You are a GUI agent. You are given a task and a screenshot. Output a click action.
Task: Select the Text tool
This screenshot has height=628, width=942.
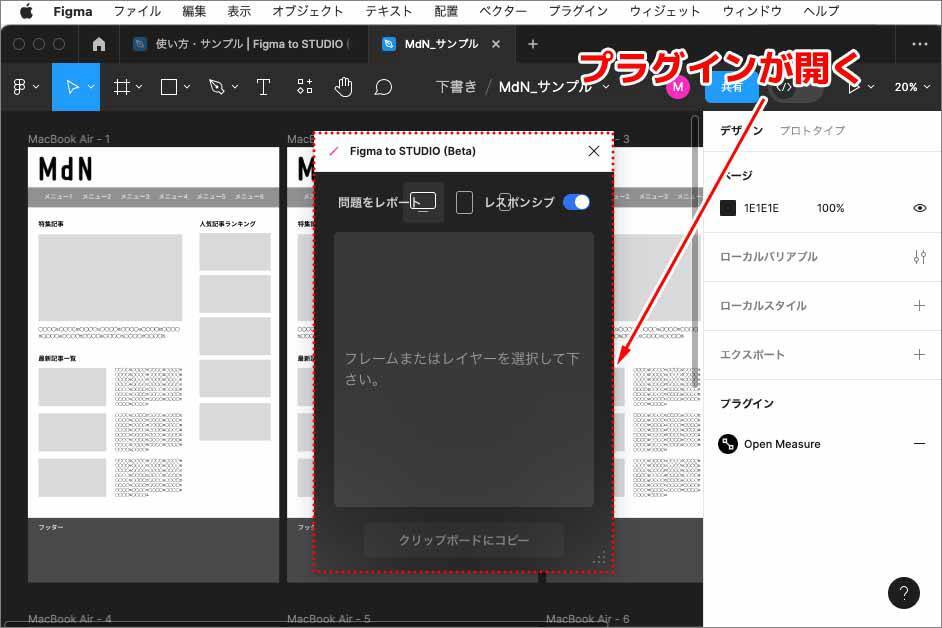pos(263,87)
